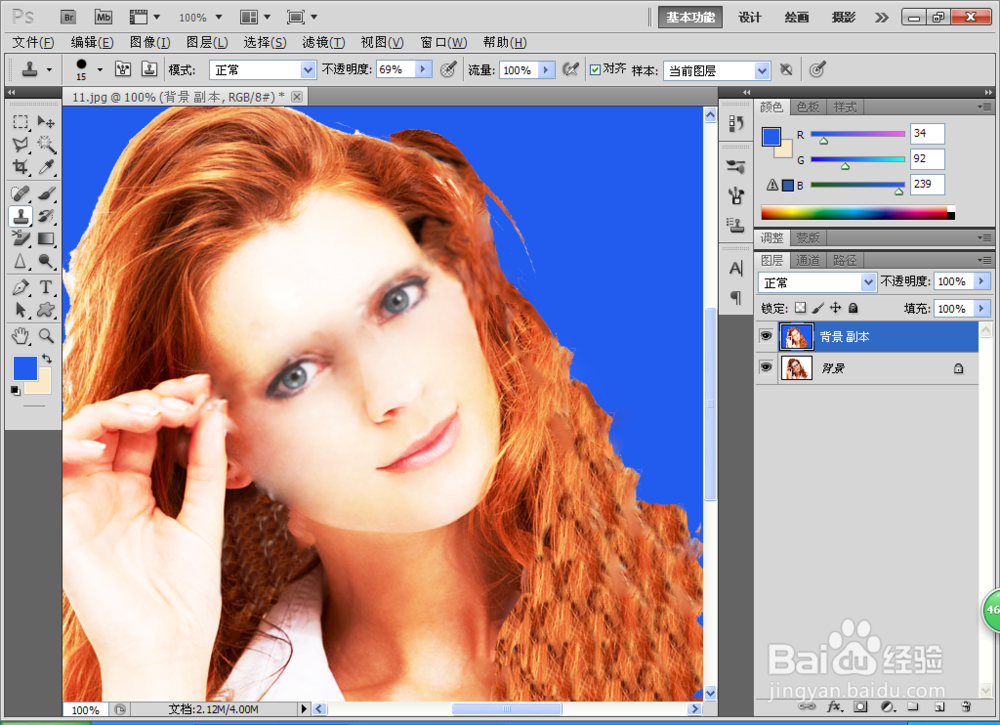Image resolution: width=1000 pixels, height=725 pixels.
Task: Add layer style with fx icon
Action: coord(834,707)
